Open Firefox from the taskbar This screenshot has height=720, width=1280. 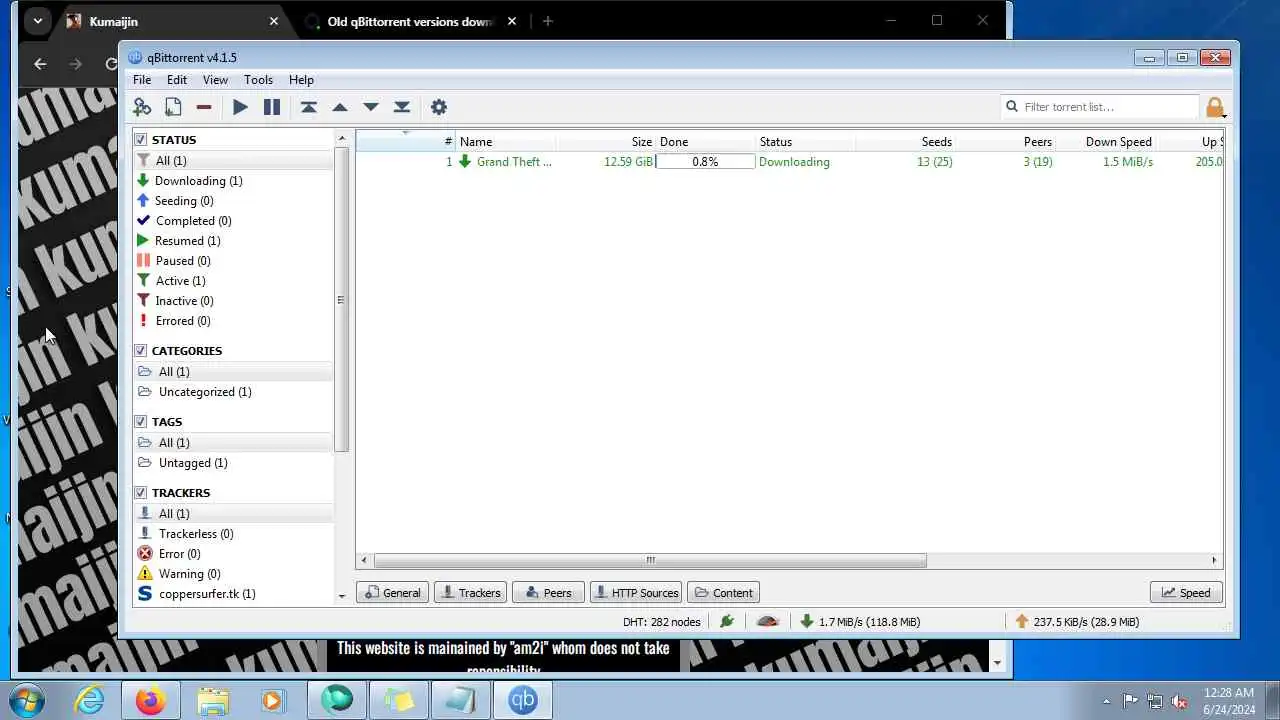152,701
